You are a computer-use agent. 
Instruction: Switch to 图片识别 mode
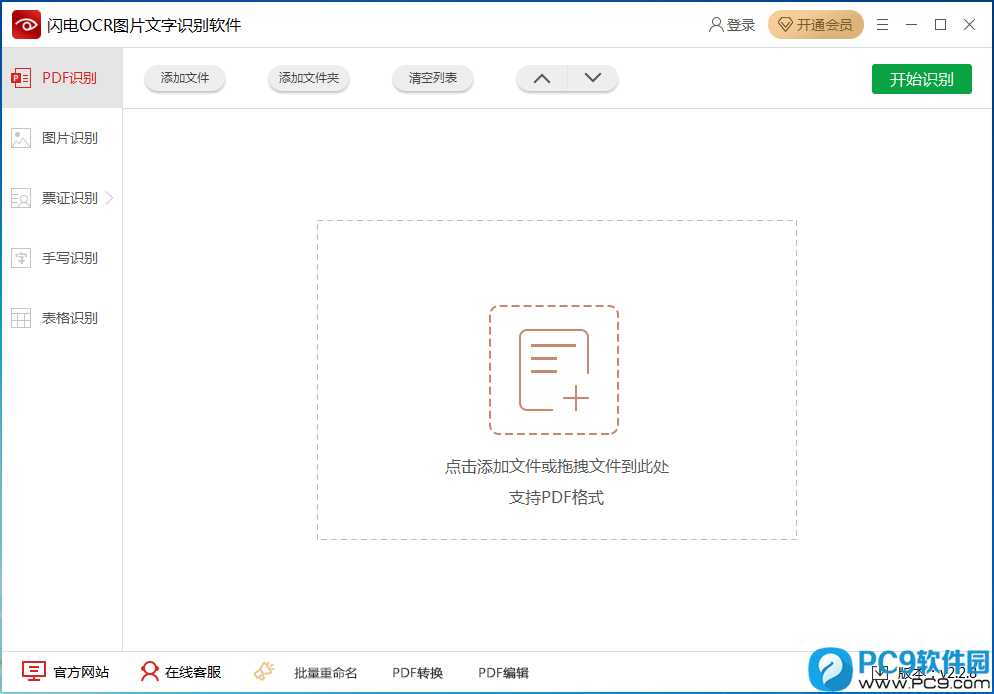(62, 138)
